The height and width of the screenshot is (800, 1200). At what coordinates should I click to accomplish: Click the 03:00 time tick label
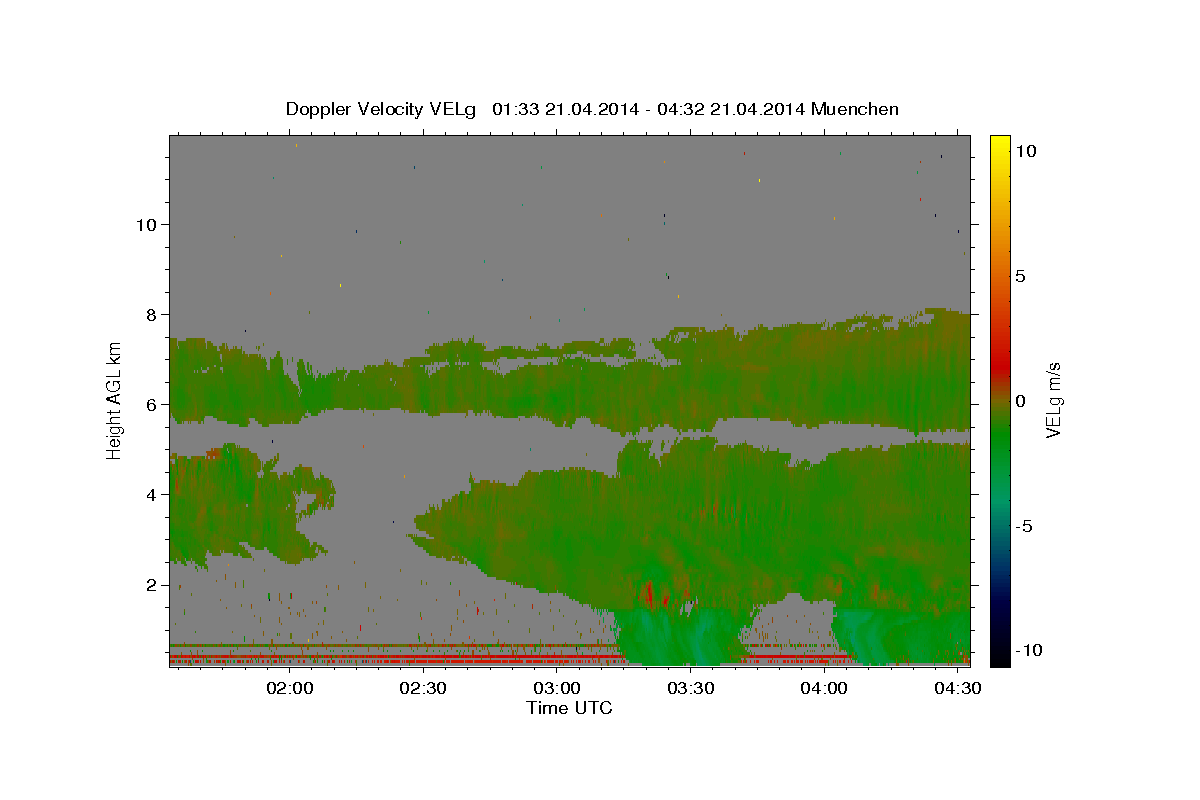(558, 688)
